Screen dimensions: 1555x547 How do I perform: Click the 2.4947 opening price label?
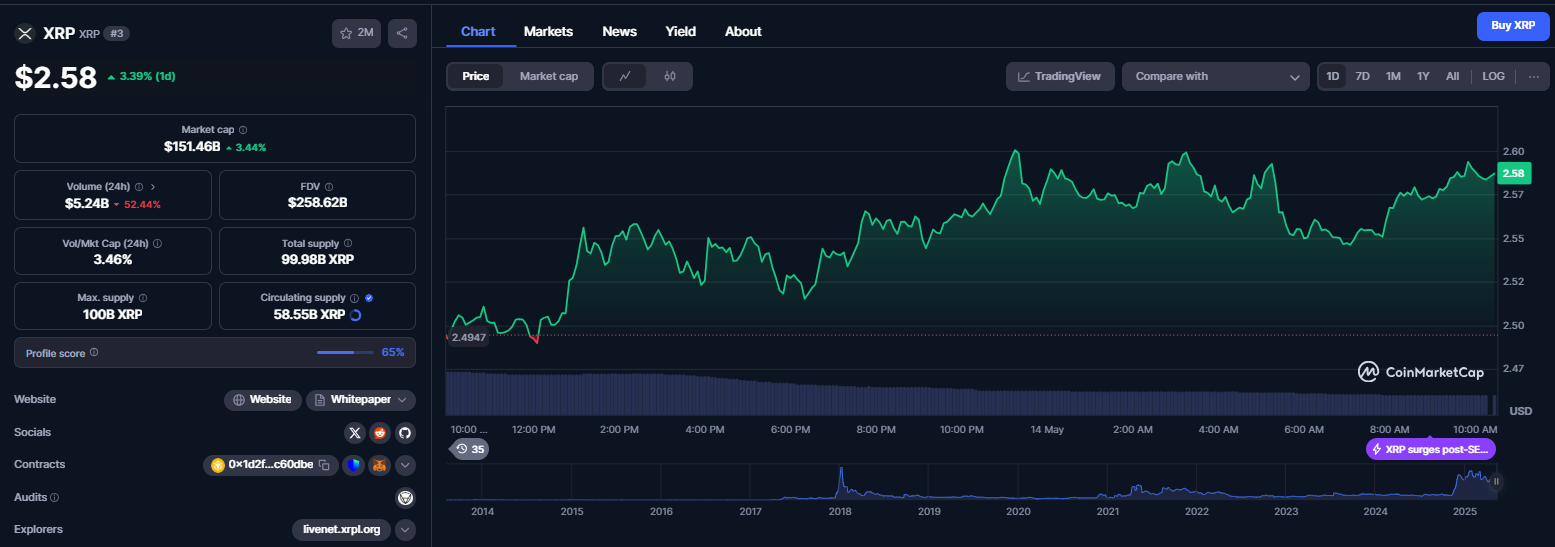tap(467, 337)
